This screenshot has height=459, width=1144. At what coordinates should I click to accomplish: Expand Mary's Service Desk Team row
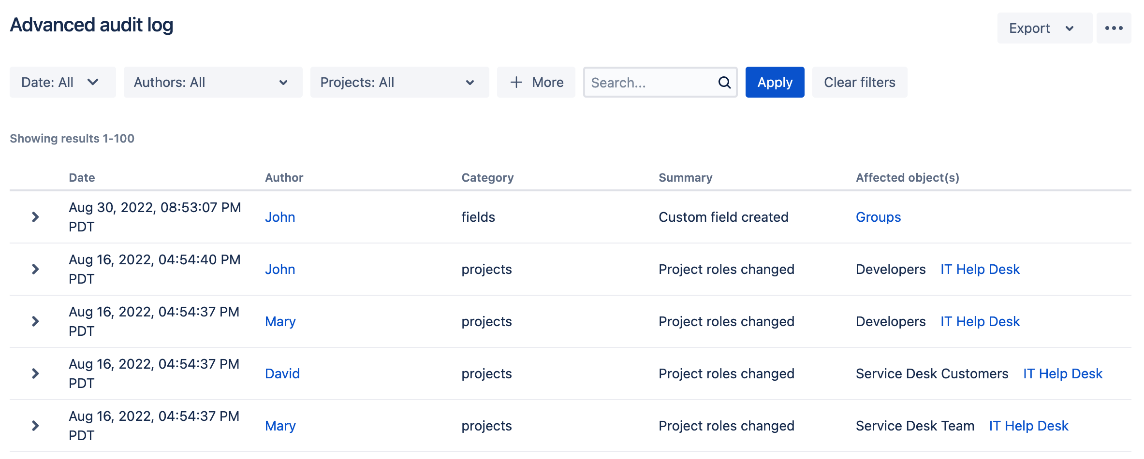(x=34, y=425)
